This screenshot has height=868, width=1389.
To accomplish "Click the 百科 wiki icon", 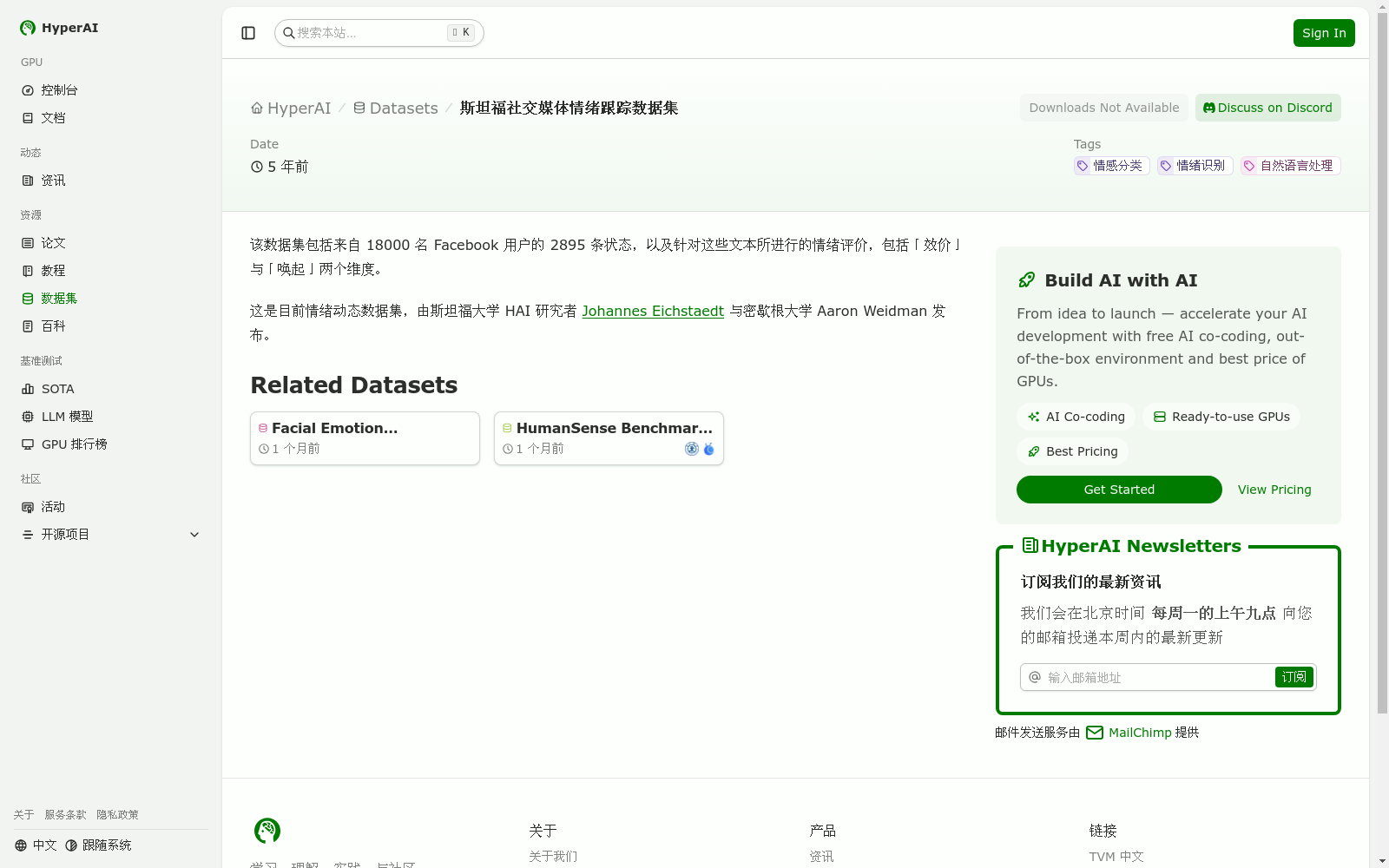I will (28, 326).
